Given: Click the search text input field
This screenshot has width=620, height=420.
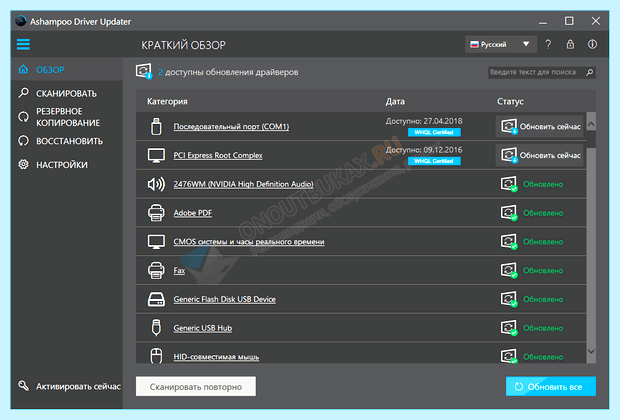Looking at the screenshot, I should [536, 72].
